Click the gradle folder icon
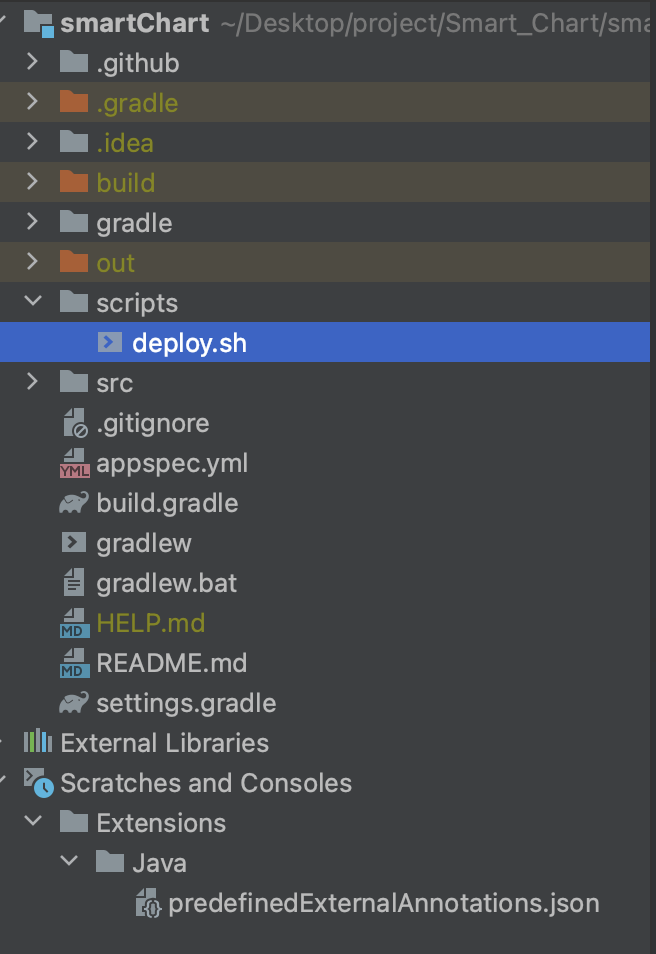The height and width of the screenshot is (954, 656). pyautogui.click(x=74, y=222)
